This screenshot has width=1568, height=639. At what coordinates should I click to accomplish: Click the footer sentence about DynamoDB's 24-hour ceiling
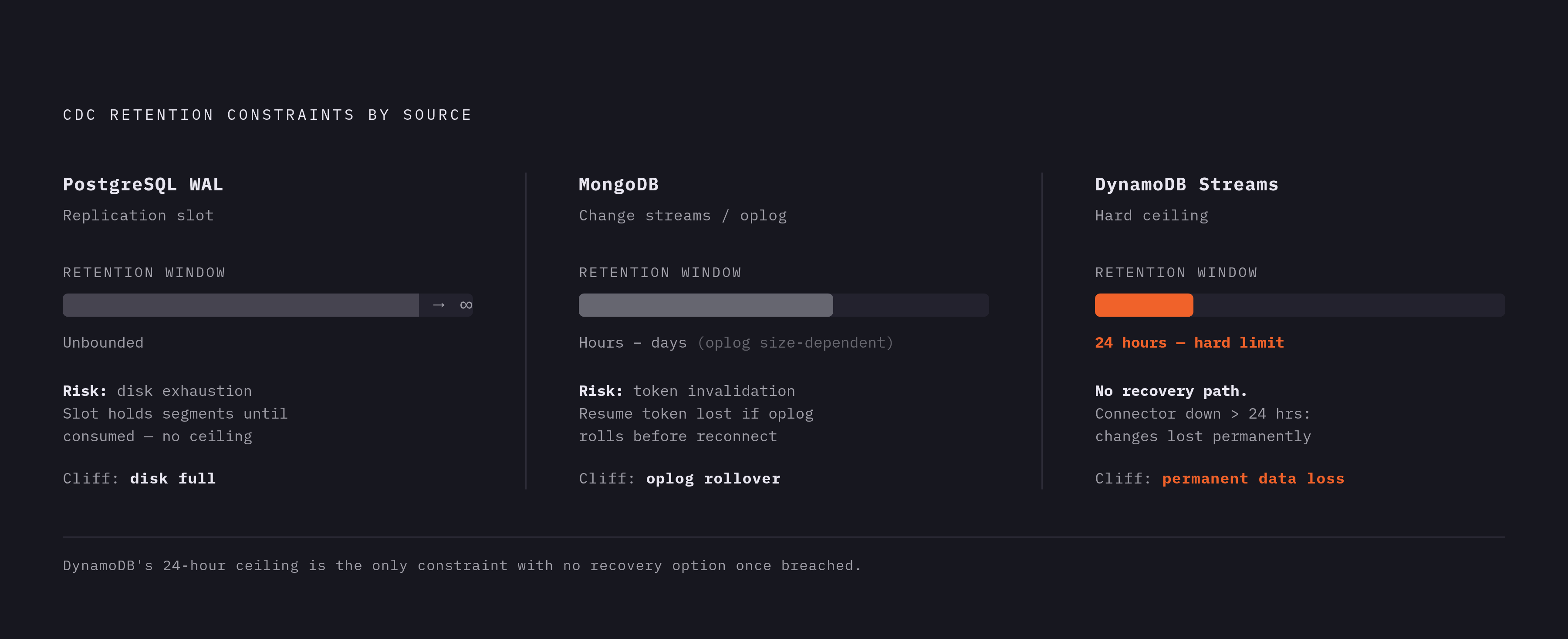click(x=462, y=565)
